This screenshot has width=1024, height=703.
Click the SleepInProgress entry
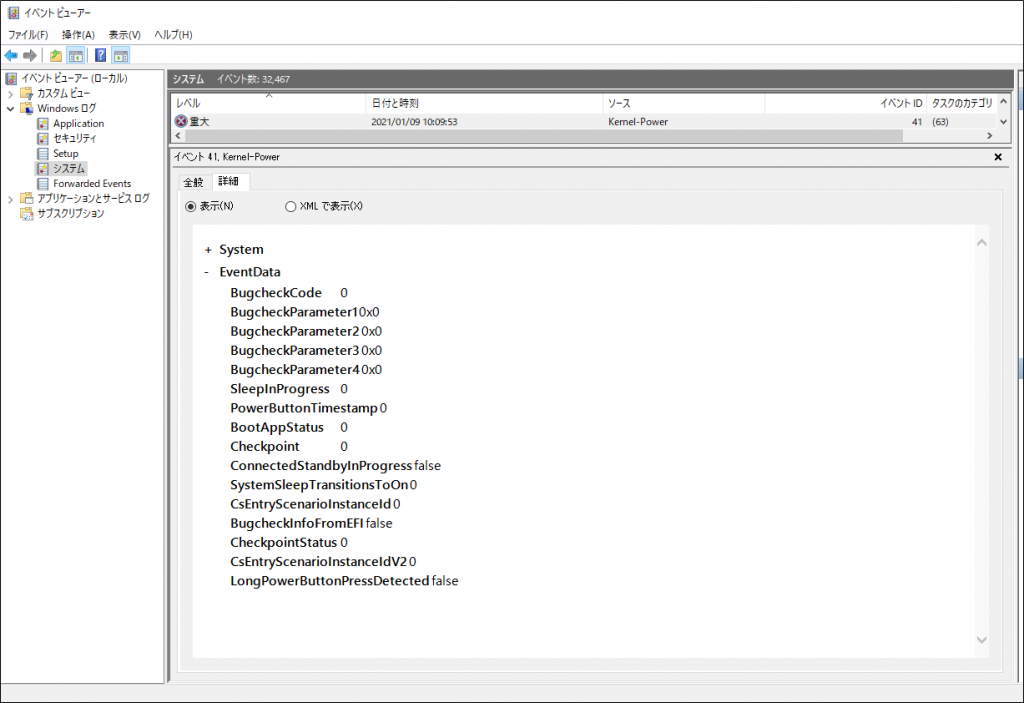[289, 389]
